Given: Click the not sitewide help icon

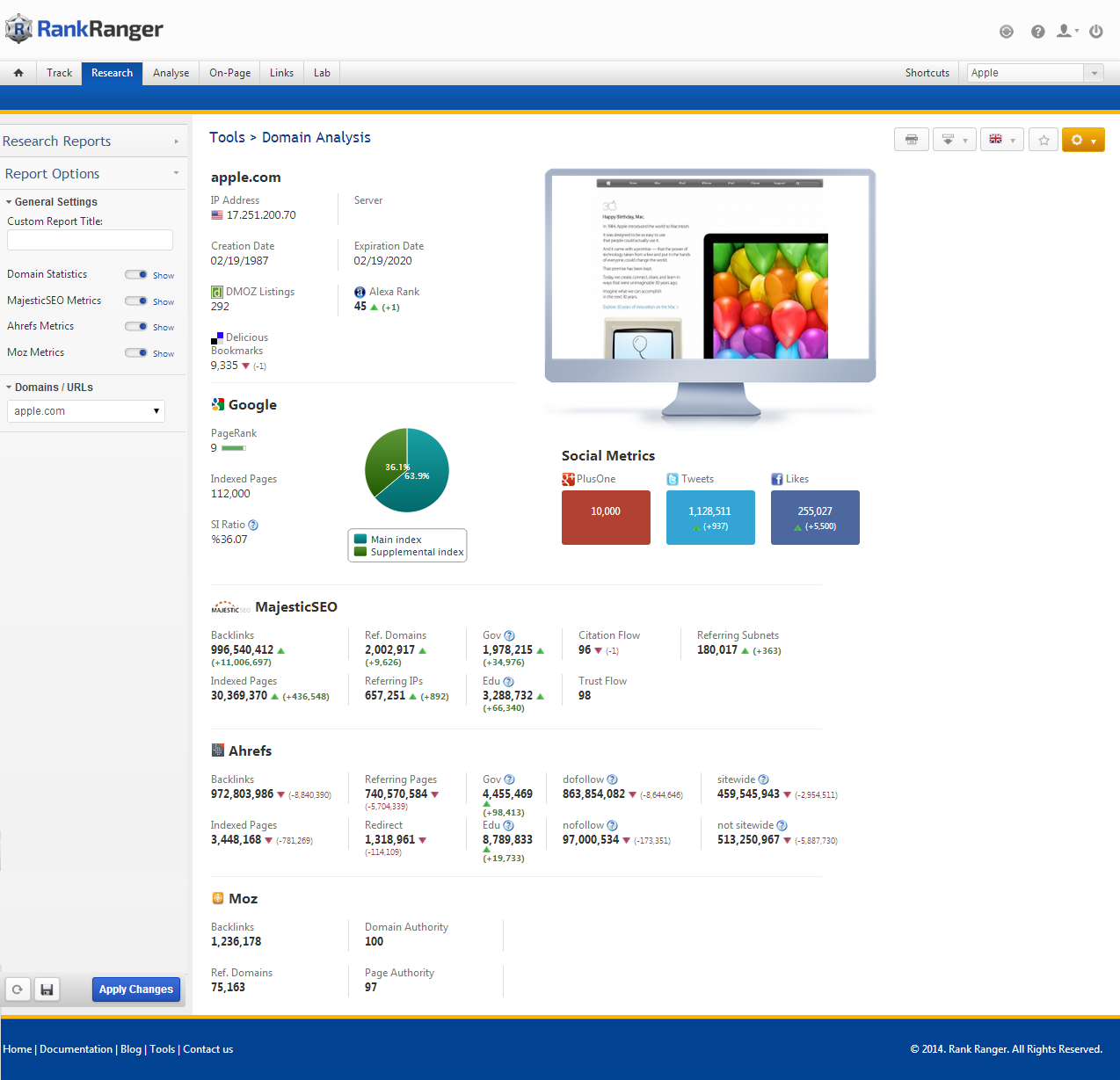Looking at the screenshot, I should 782,825.
